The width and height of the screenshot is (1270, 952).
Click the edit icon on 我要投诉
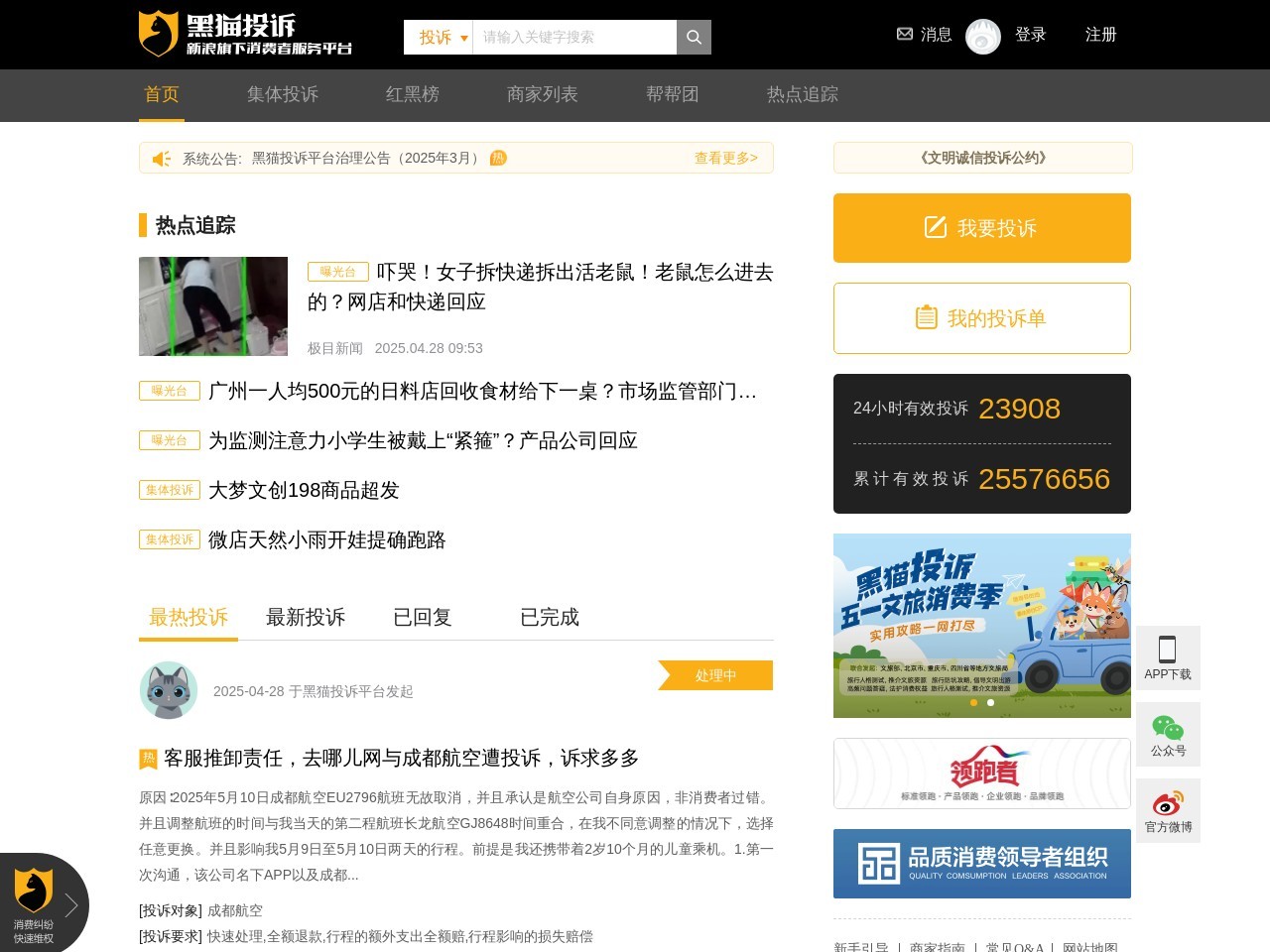[936, 227]
